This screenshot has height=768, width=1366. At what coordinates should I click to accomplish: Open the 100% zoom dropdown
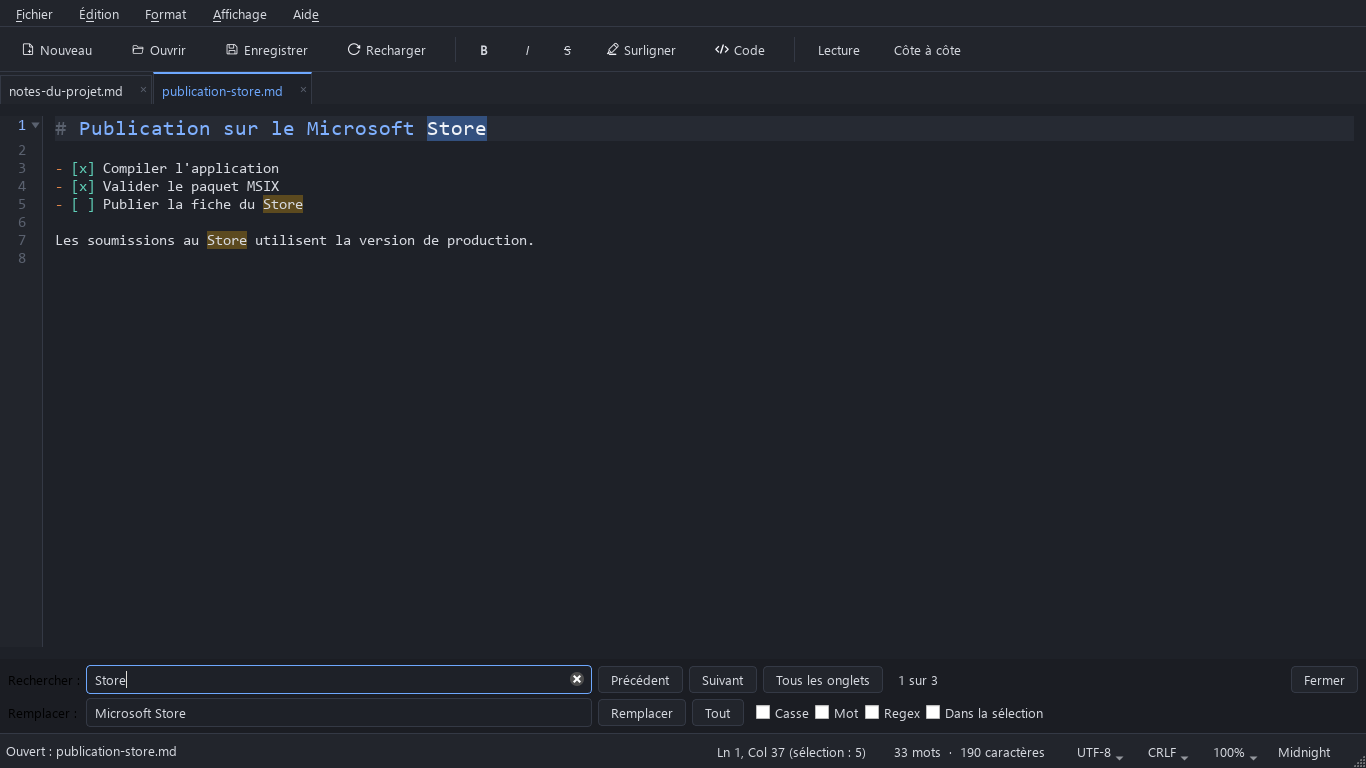[x=1234, y=752]
